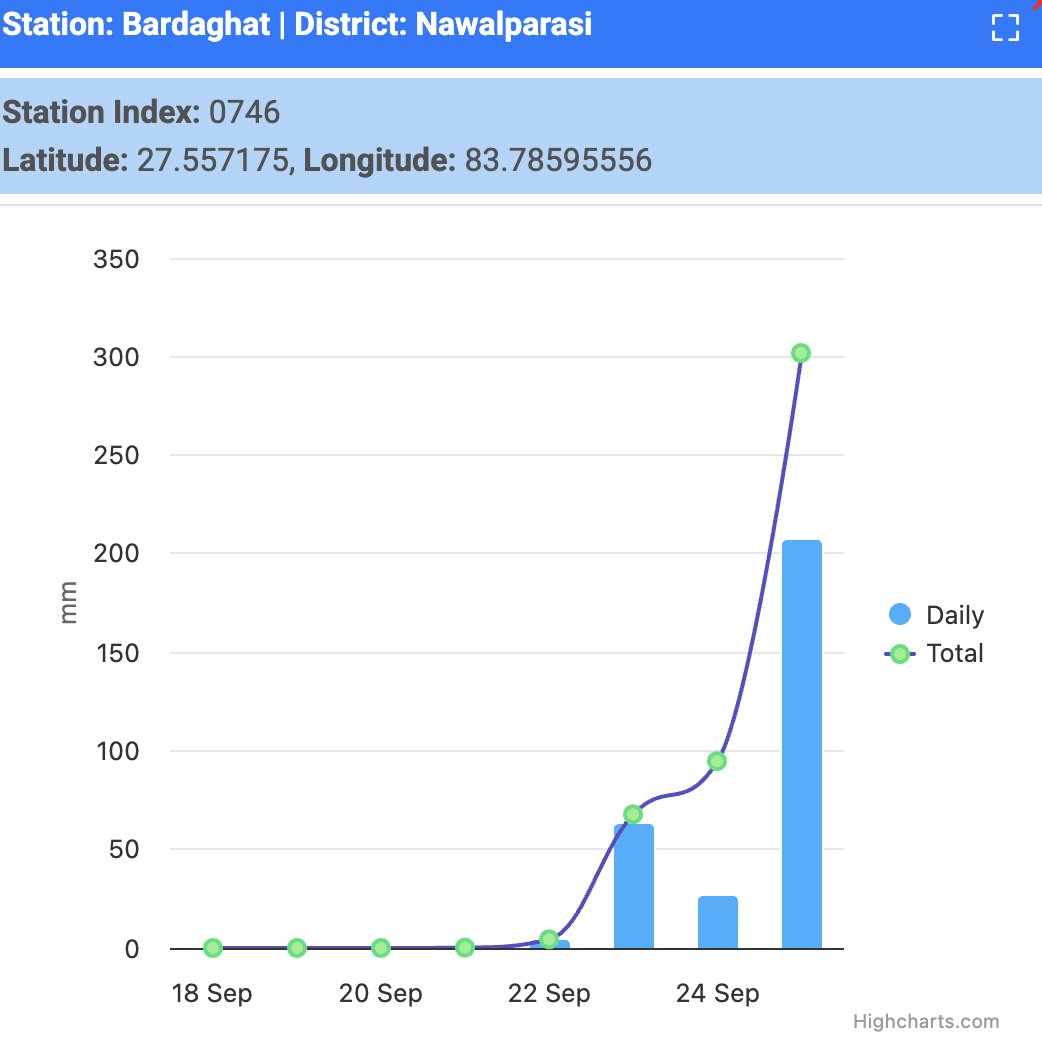The image size is (1042, 1048).
Task: Click the station title Bardaghat header text
Action: pyautogui.click(x=297, y=25)
